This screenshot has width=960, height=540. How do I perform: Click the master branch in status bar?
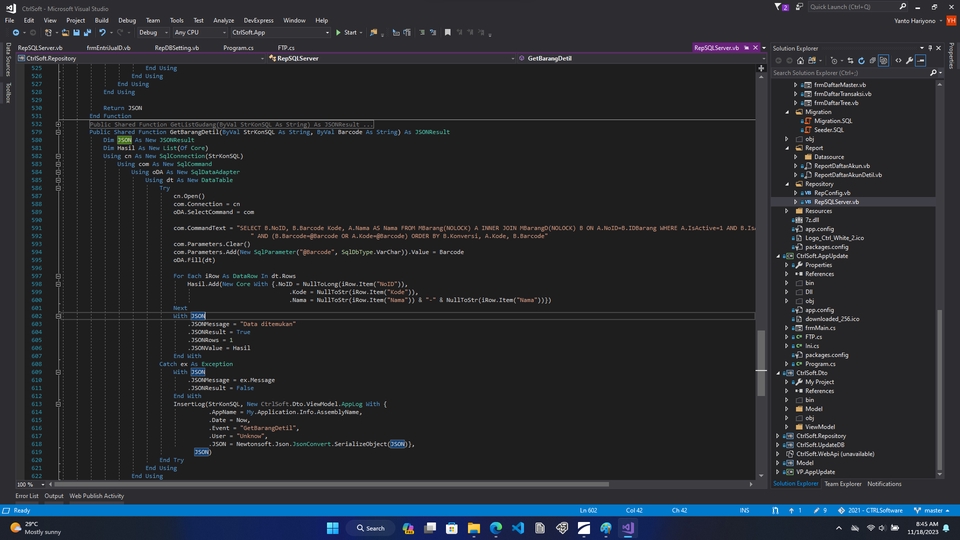coord(931,510)
